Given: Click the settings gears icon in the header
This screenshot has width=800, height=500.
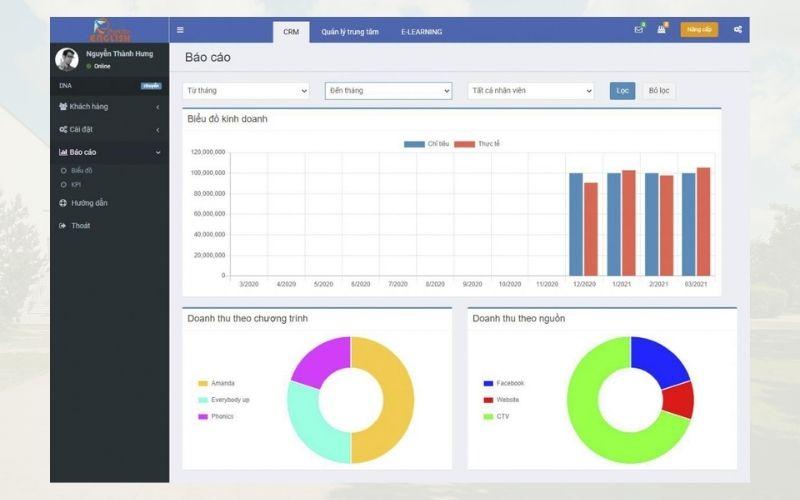Looking at the screenshot, I should tap(737, 30).
